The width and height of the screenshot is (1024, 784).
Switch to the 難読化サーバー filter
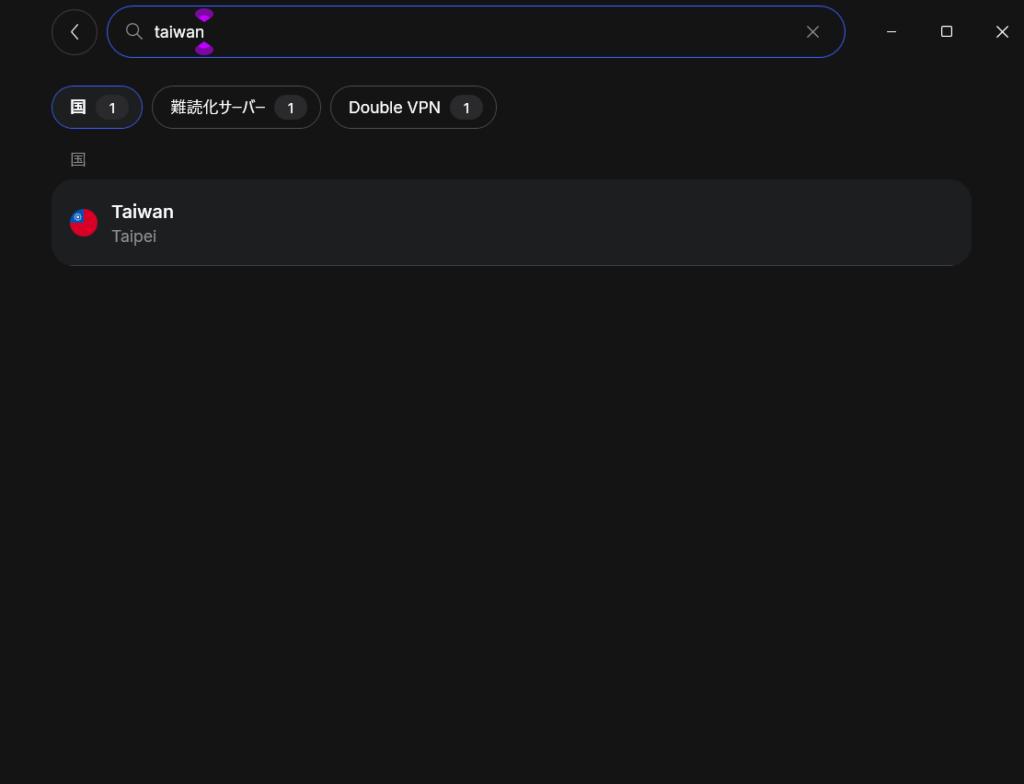236,107
